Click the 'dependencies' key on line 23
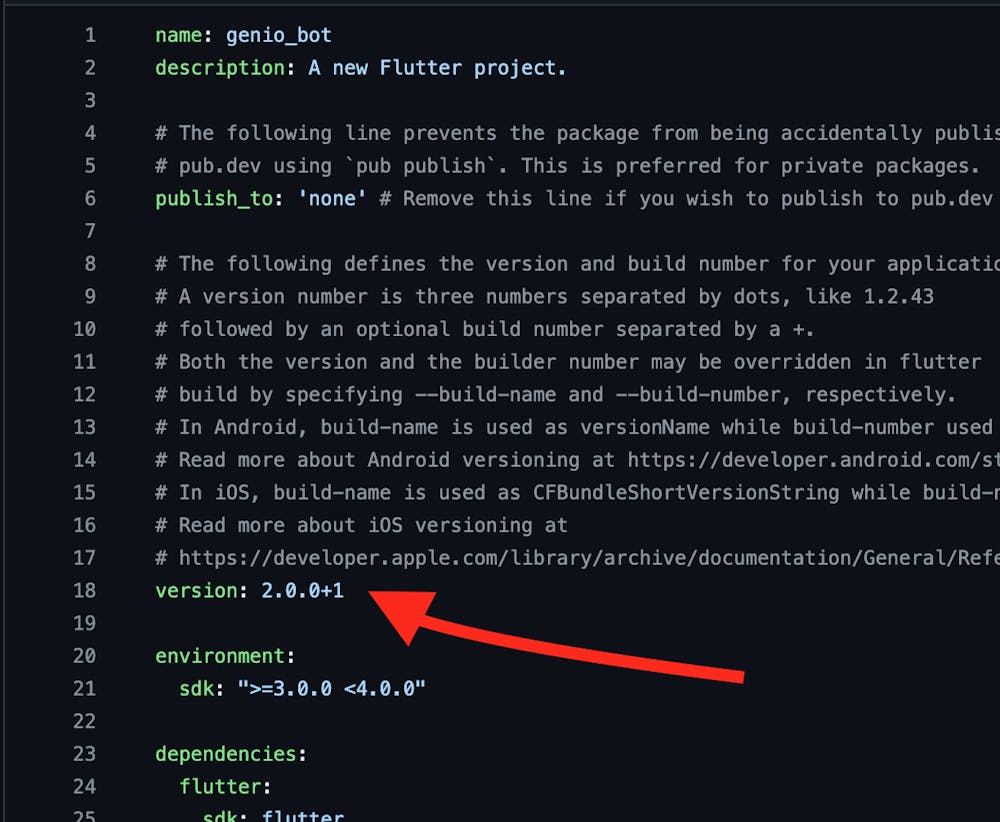 (225, 753)
